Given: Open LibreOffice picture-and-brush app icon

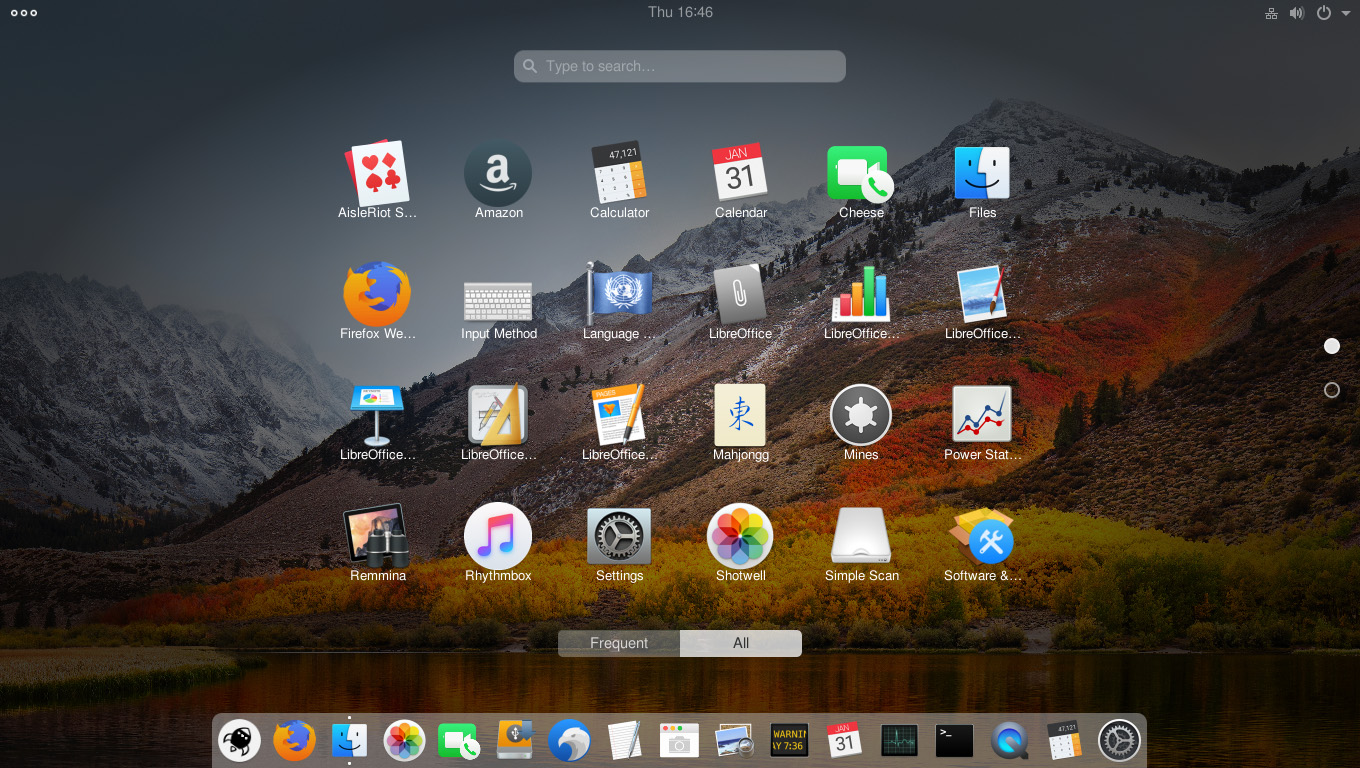Looking at the screenshot, I should (982, 295).
